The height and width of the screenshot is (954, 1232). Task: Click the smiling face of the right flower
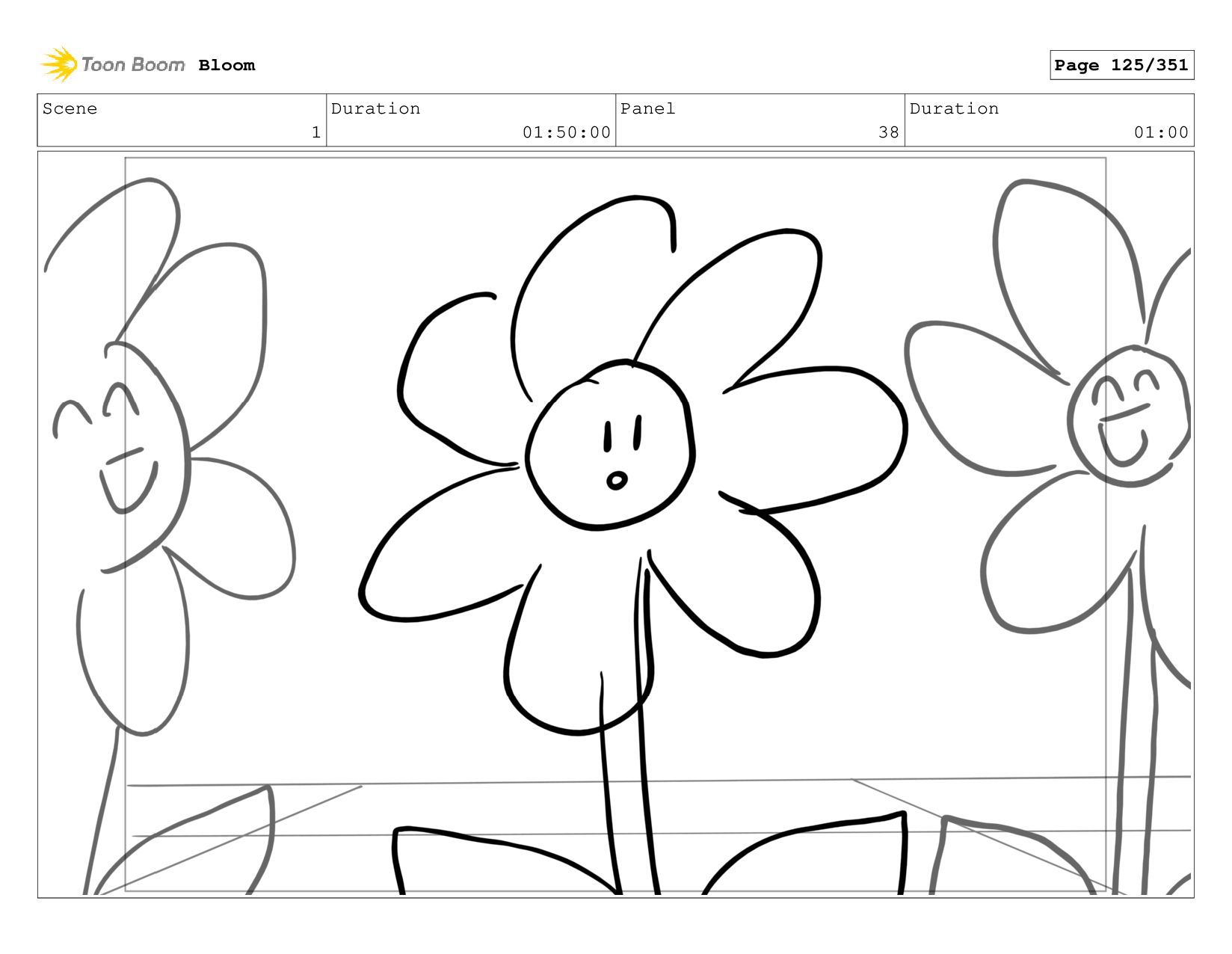[1129, 416]
